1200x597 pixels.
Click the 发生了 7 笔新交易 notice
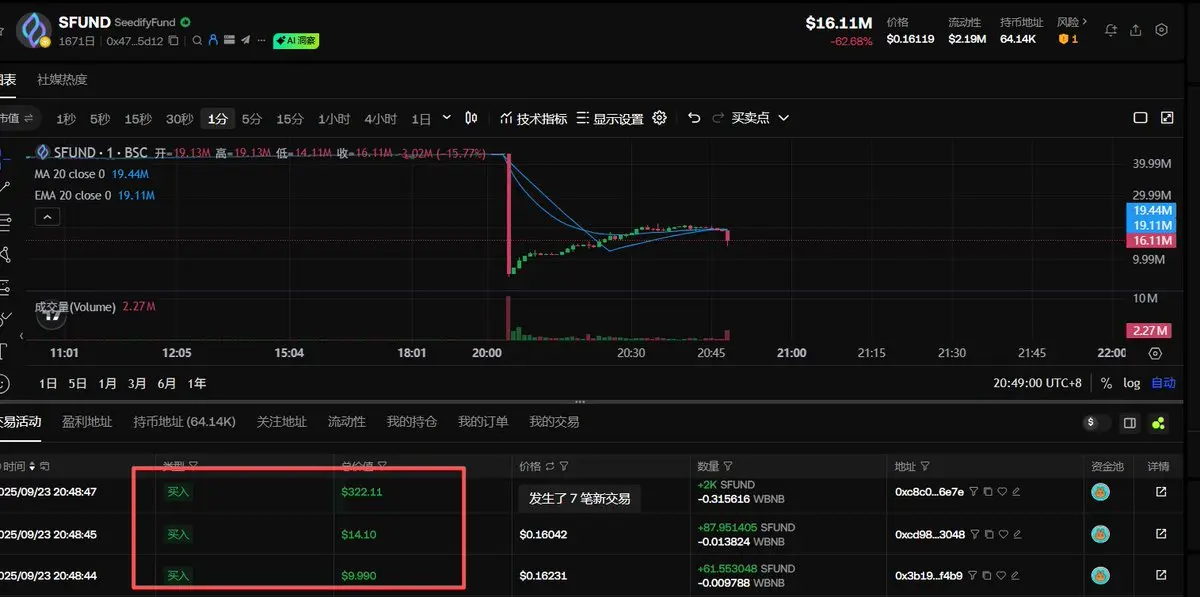[x=579, y=498]
